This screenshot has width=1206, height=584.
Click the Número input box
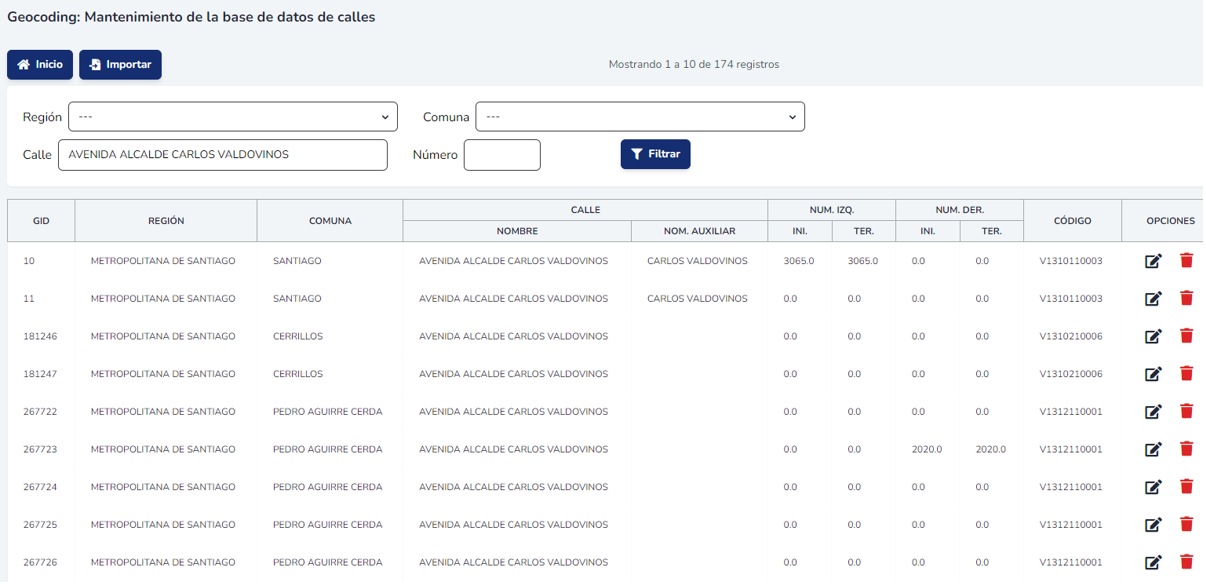(x=502, y=155)
